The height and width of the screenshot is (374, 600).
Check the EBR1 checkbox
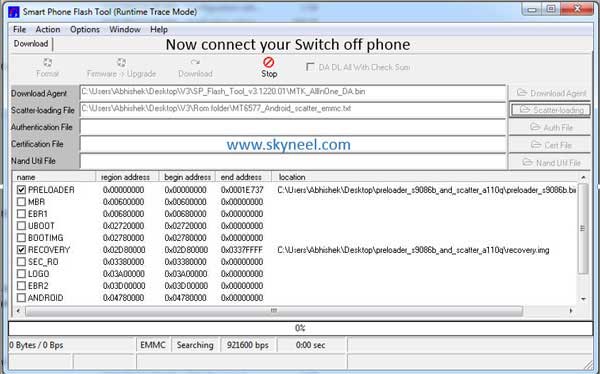pyautogui.click(x=21, y=214)
